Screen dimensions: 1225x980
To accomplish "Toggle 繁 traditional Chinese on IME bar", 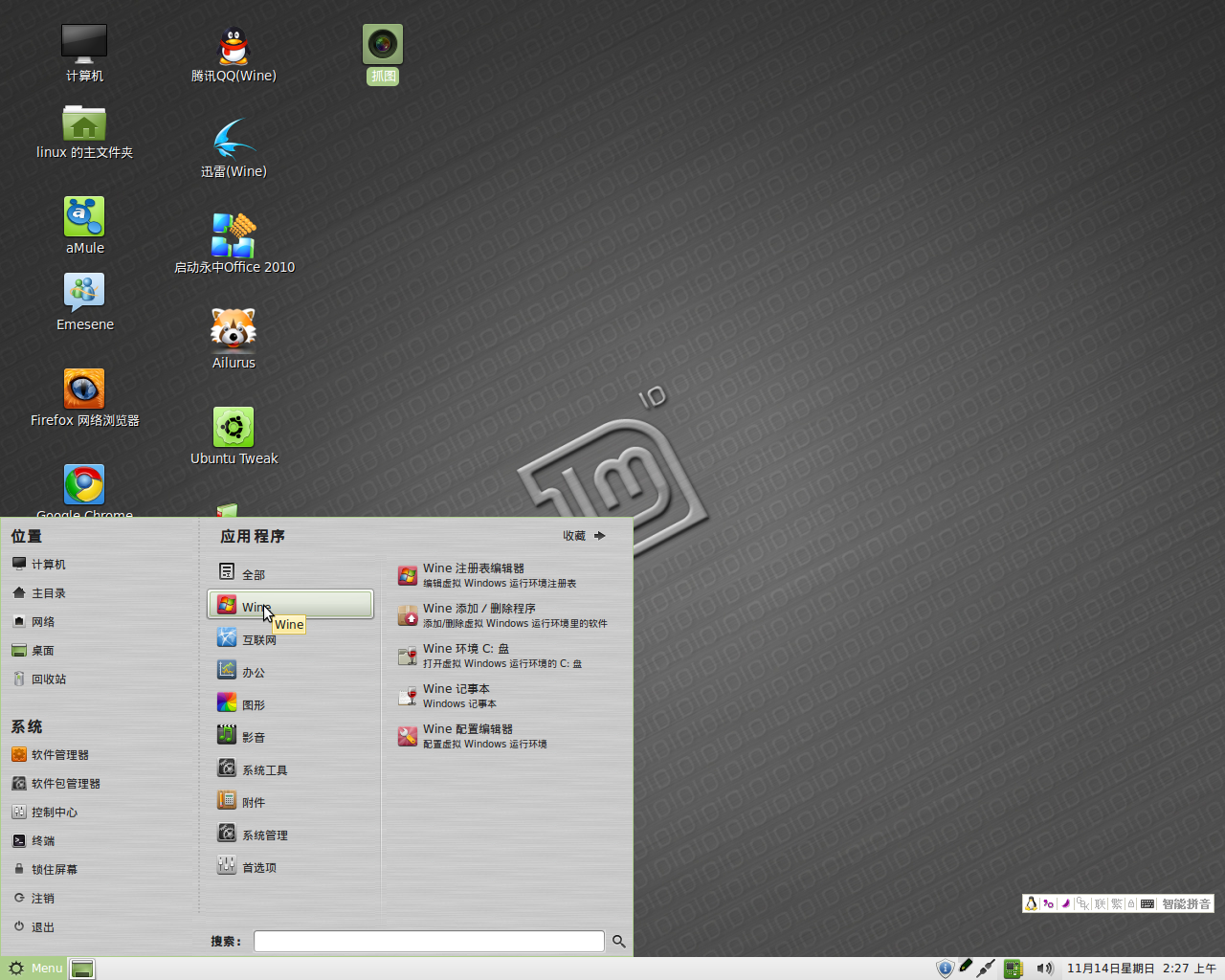I will tap(1117, 903).
